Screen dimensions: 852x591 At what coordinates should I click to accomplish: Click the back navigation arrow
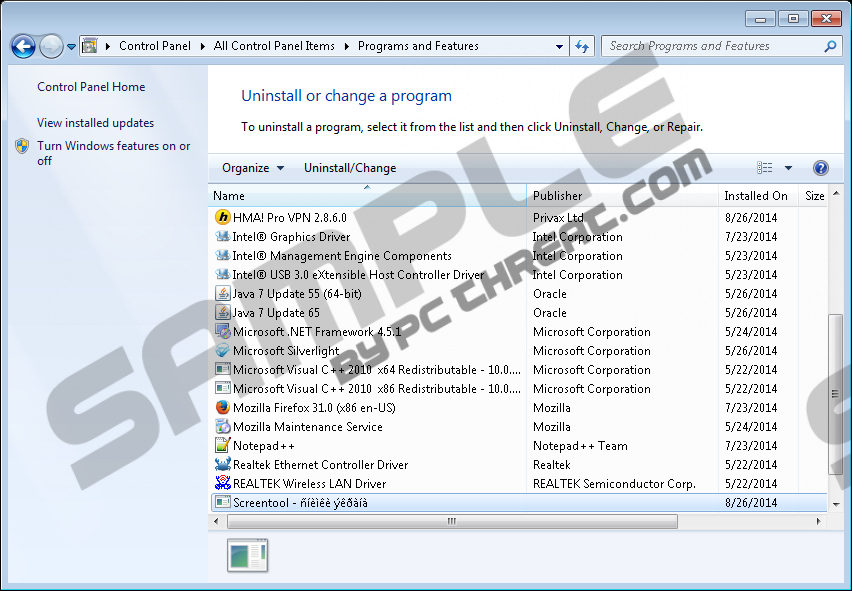23,46
